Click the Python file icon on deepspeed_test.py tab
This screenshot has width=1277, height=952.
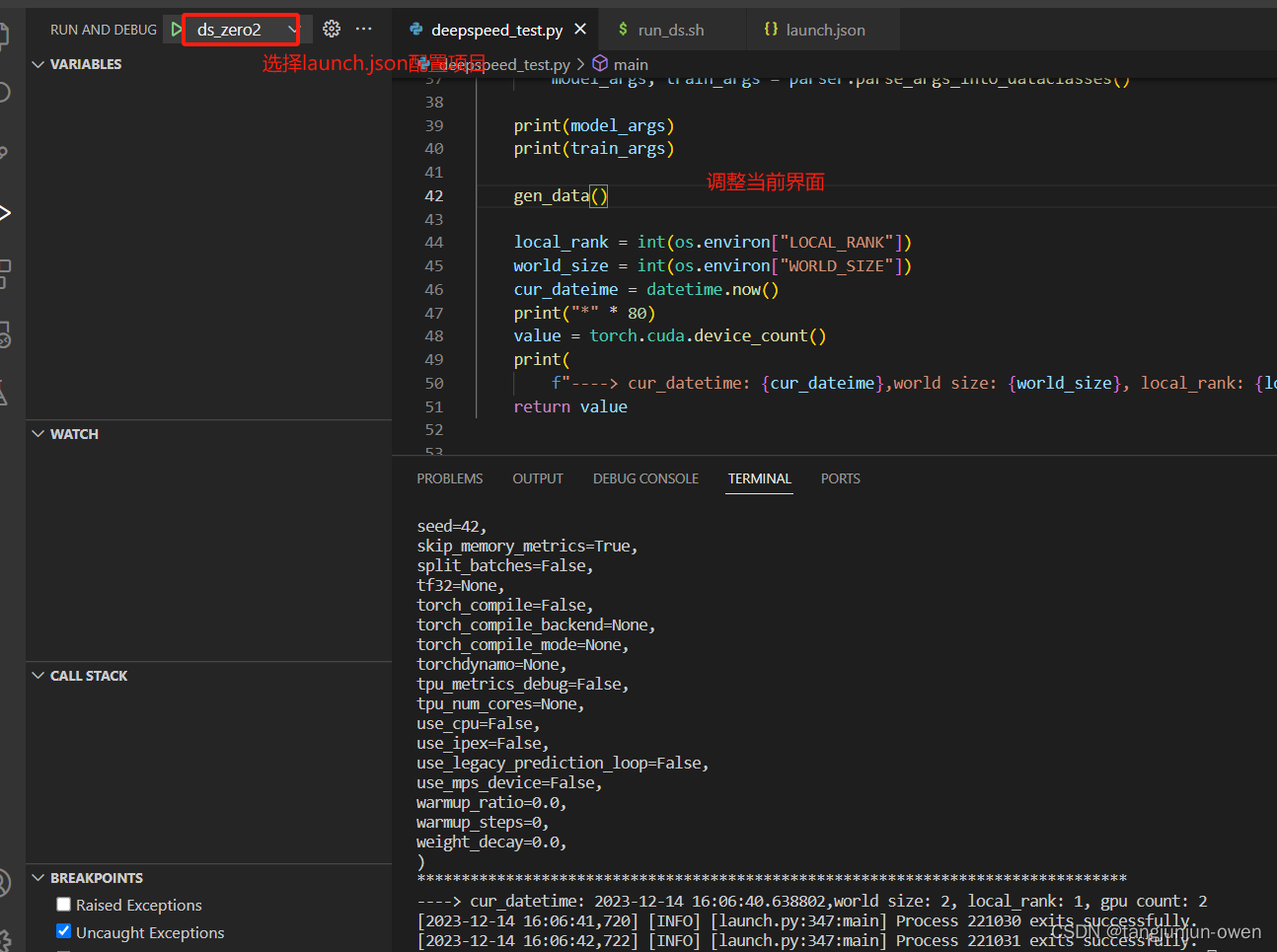click(x=415, y=30)
